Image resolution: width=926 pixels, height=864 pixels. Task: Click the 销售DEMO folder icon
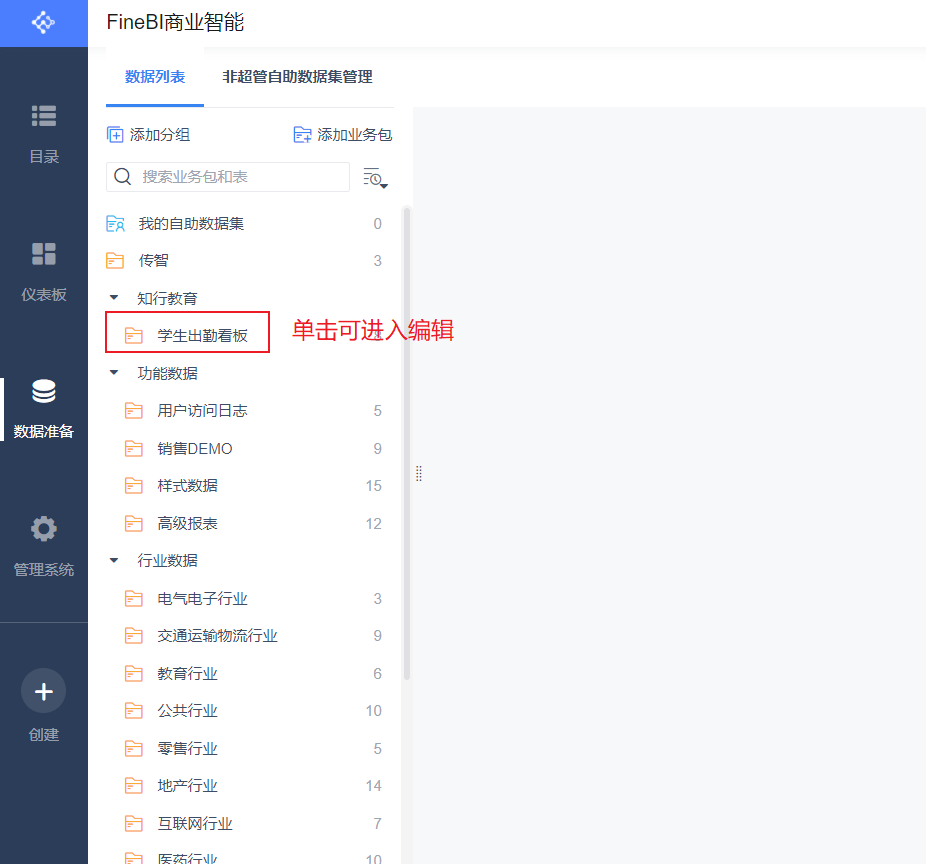[133, 448]
